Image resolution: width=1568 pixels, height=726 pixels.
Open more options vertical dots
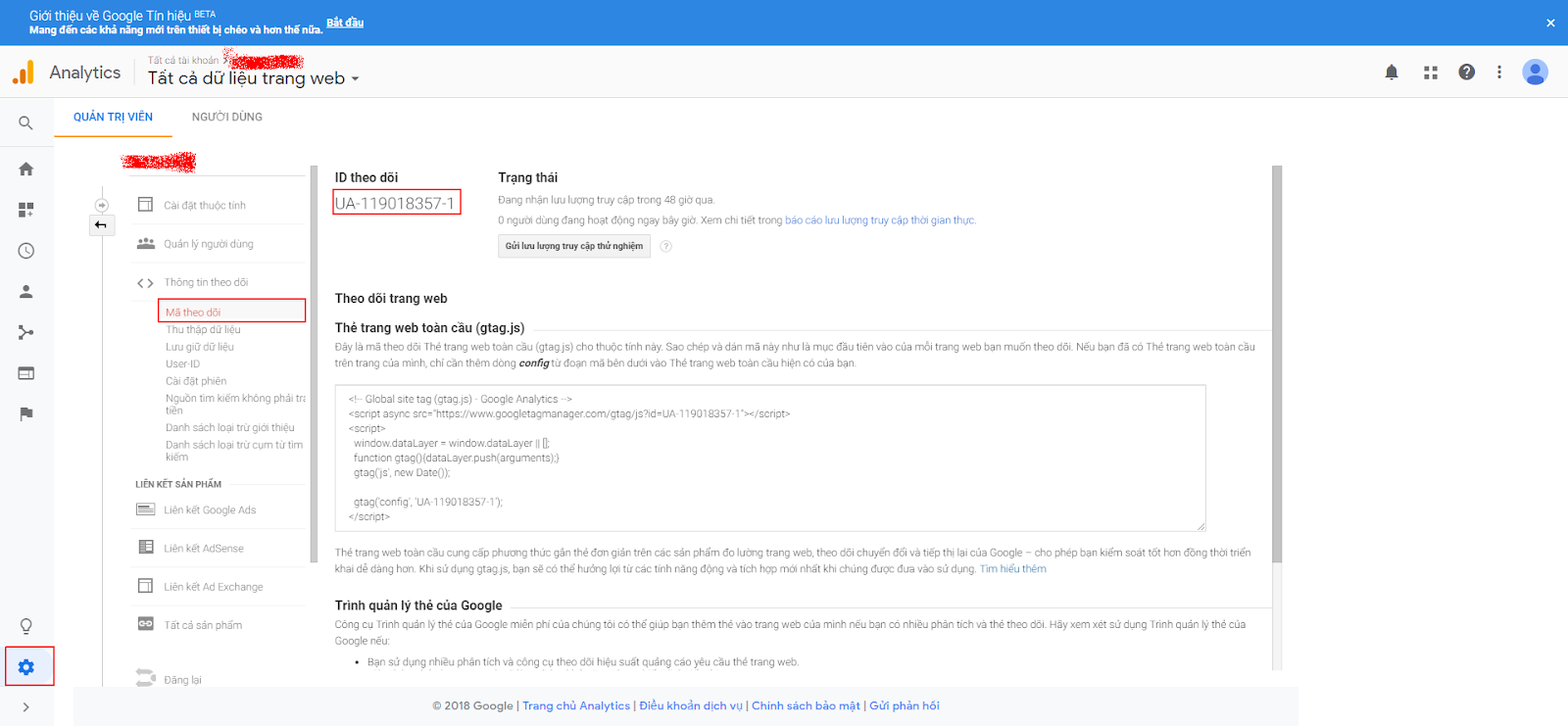1499,73
